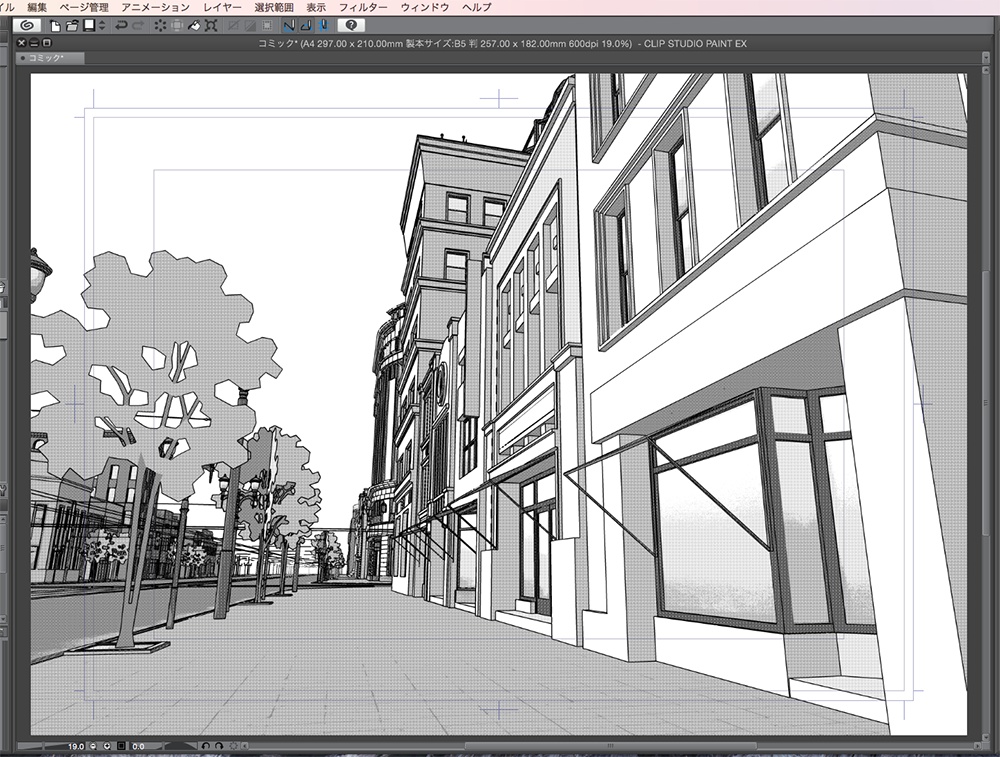Open the ページ管理 menu

[84, 7]
